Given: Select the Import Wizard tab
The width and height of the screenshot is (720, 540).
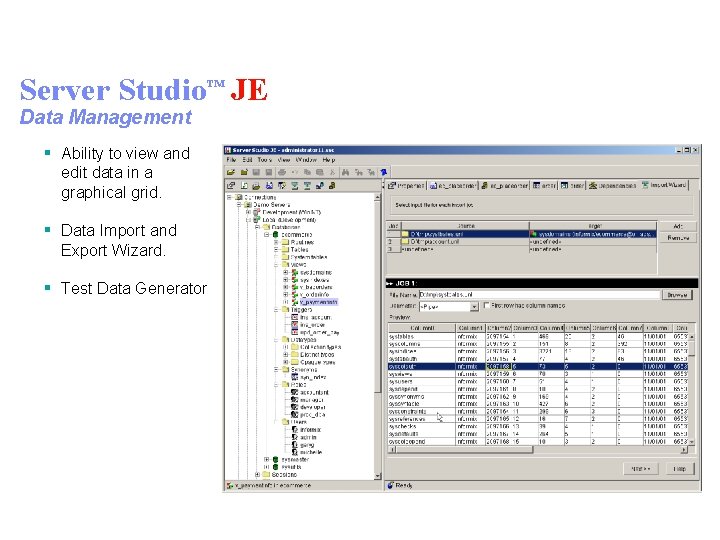Looking at the screenshot, I should 664,185.
